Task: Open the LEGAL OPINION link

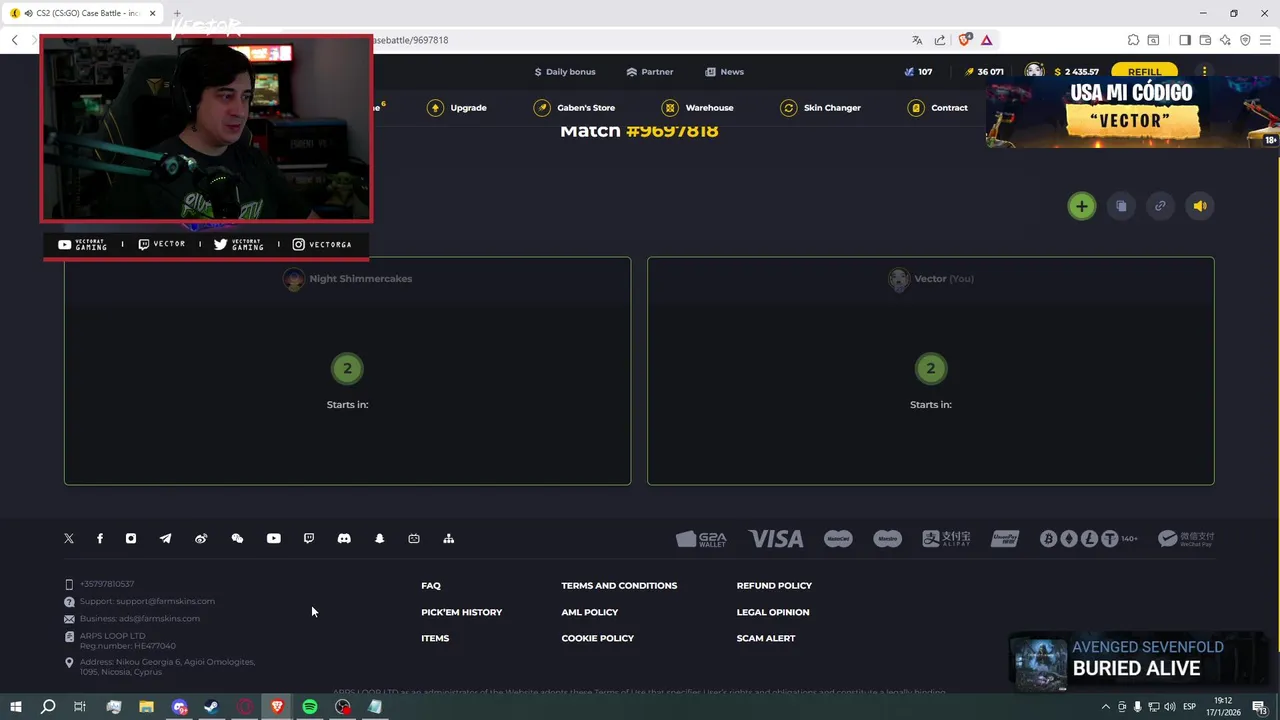Action: coord(773,612)
